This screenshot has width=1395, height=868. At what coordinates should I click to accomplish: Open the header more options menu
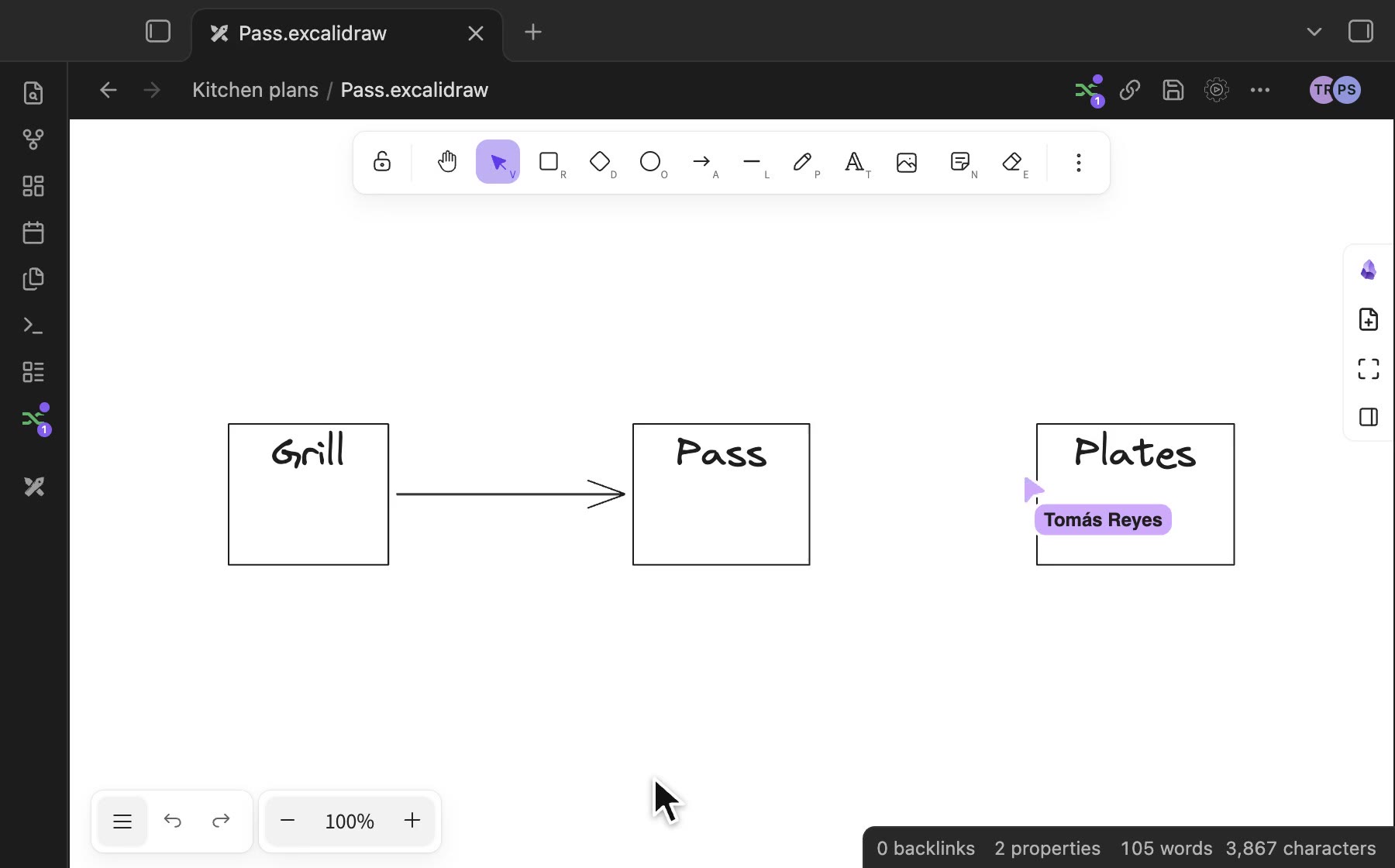point(1260,90)
